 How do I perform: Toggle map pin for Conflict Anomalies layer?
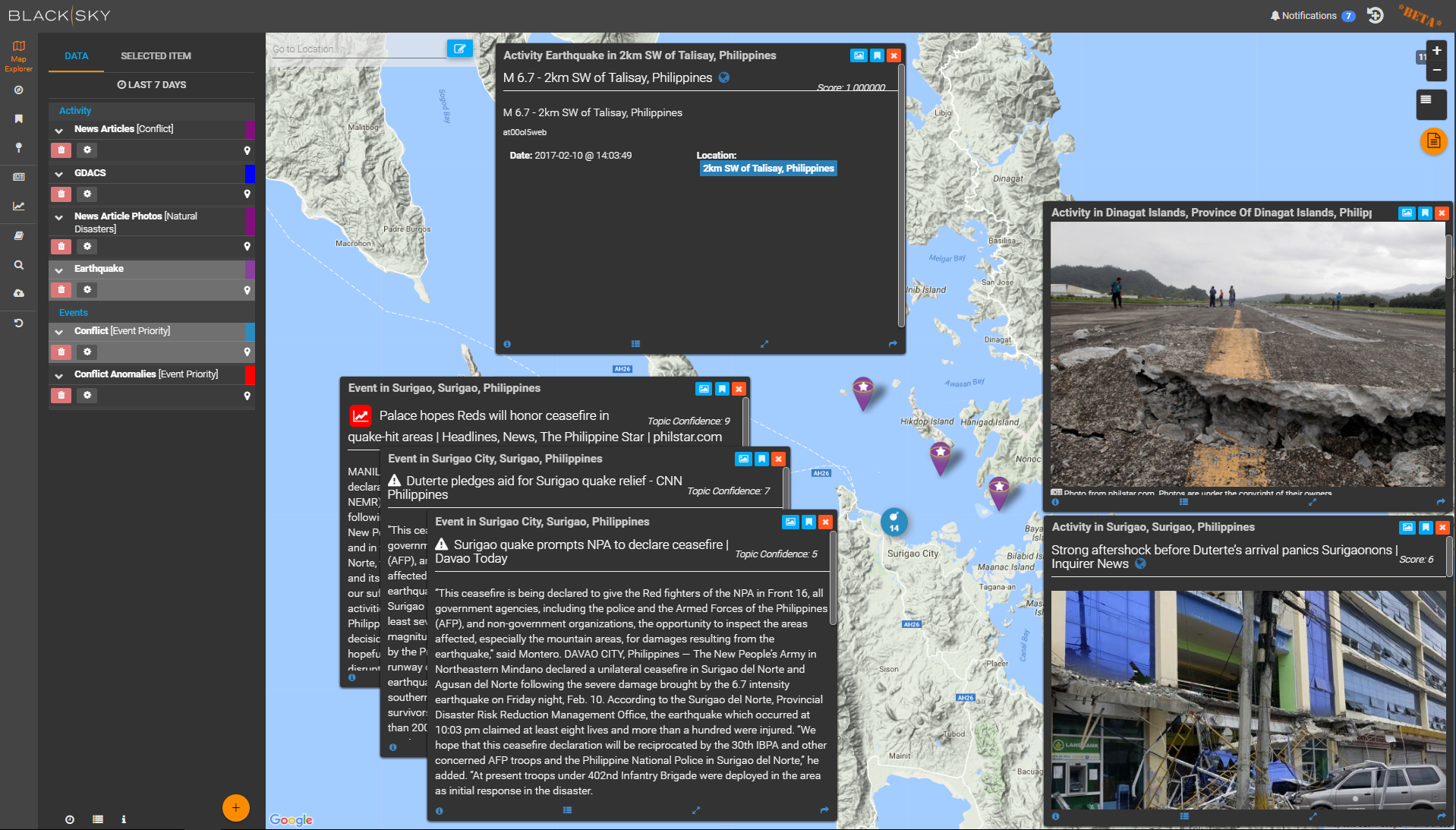247,396
